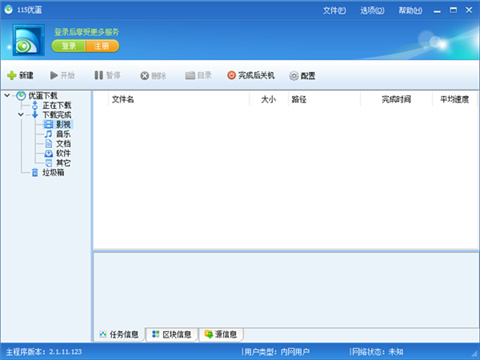Switch to the 源信息 tab
The height and width of the screenshot is (360, 480).
(221, 334)
